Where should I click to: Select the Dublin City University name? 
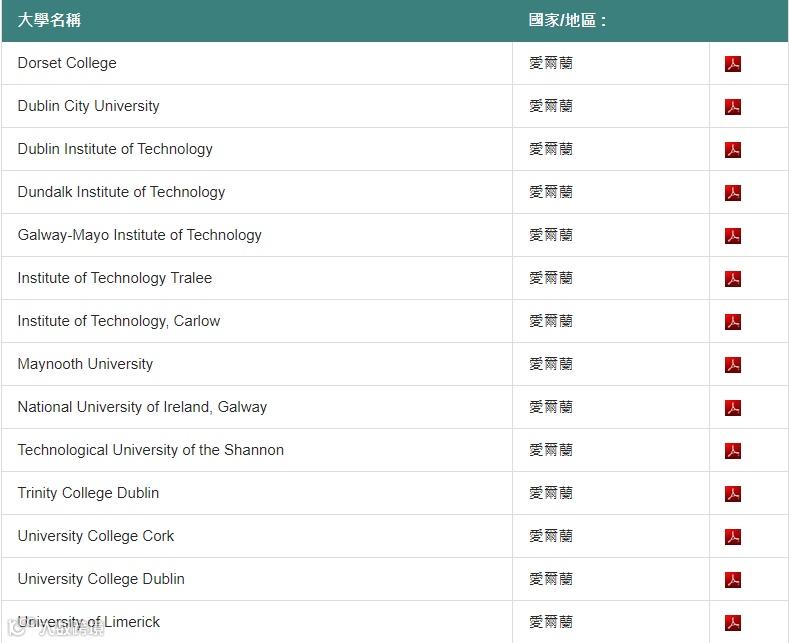click(89, 106)
